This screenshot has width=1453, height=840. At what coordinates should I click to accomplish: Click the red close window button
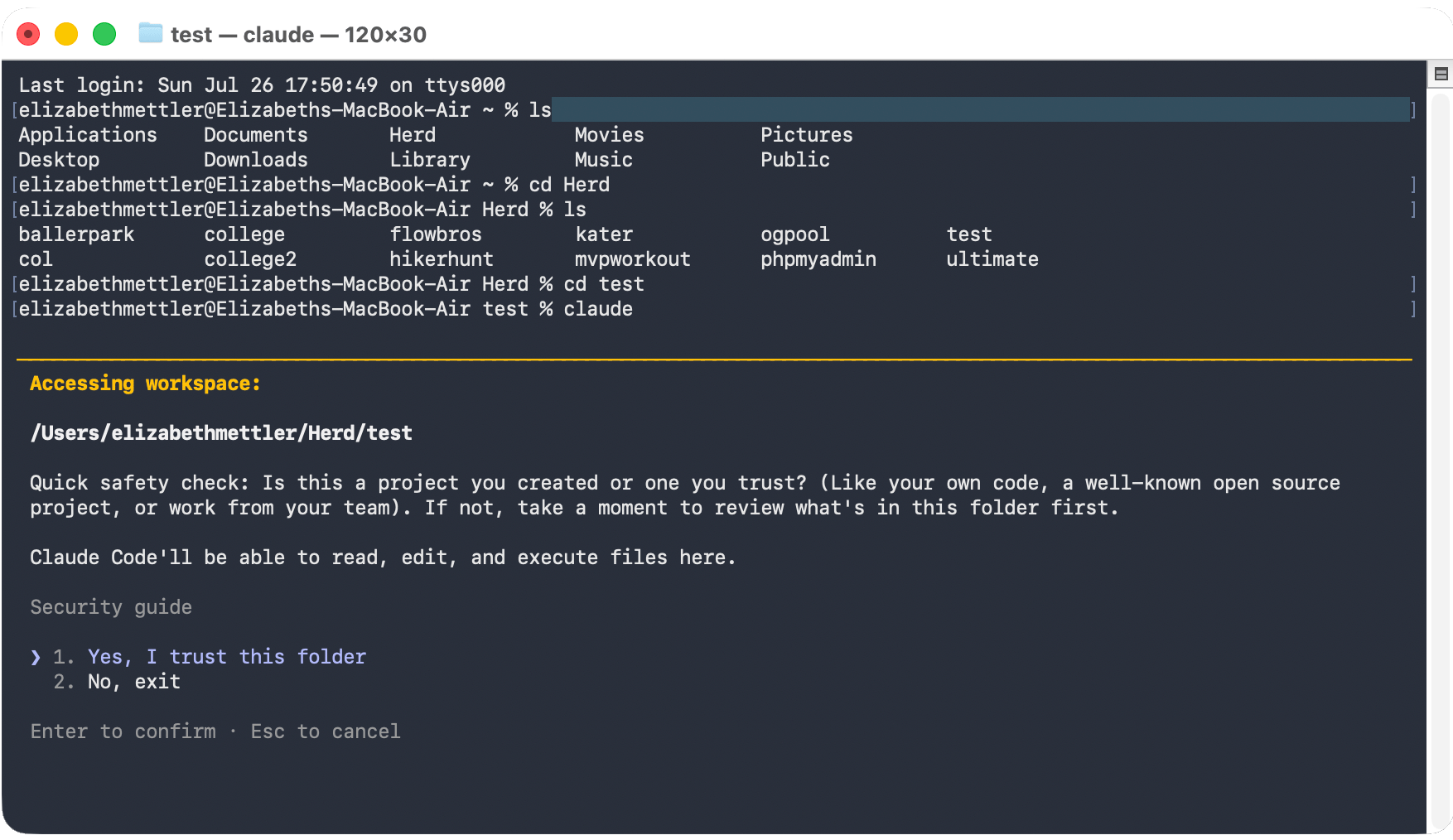[x=28, y=34]
